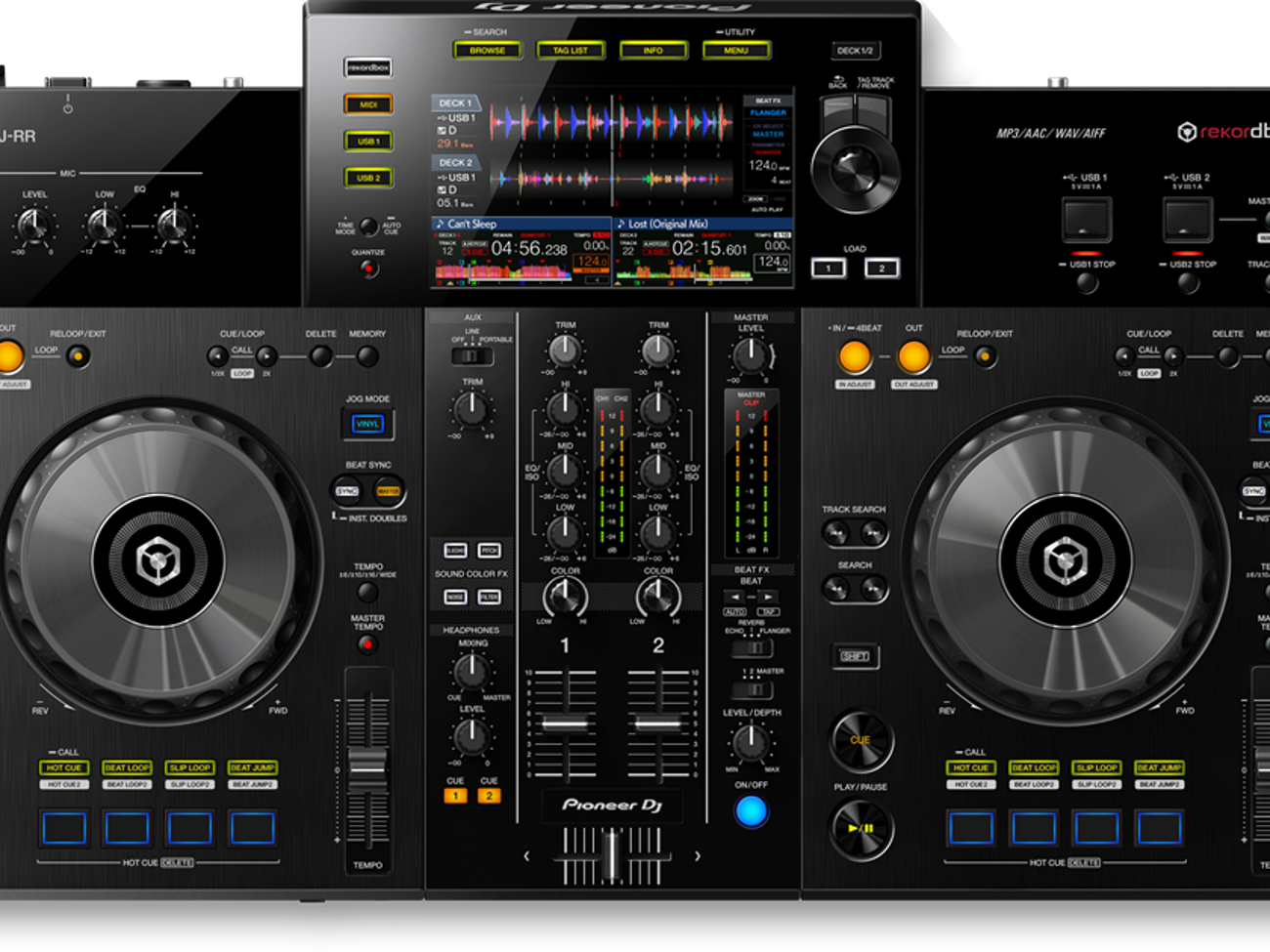Image resolution: width=1270 pixels, height=952 pixels.
Task: Select the USB 2 source button
Action: click(x=368, y=178)
